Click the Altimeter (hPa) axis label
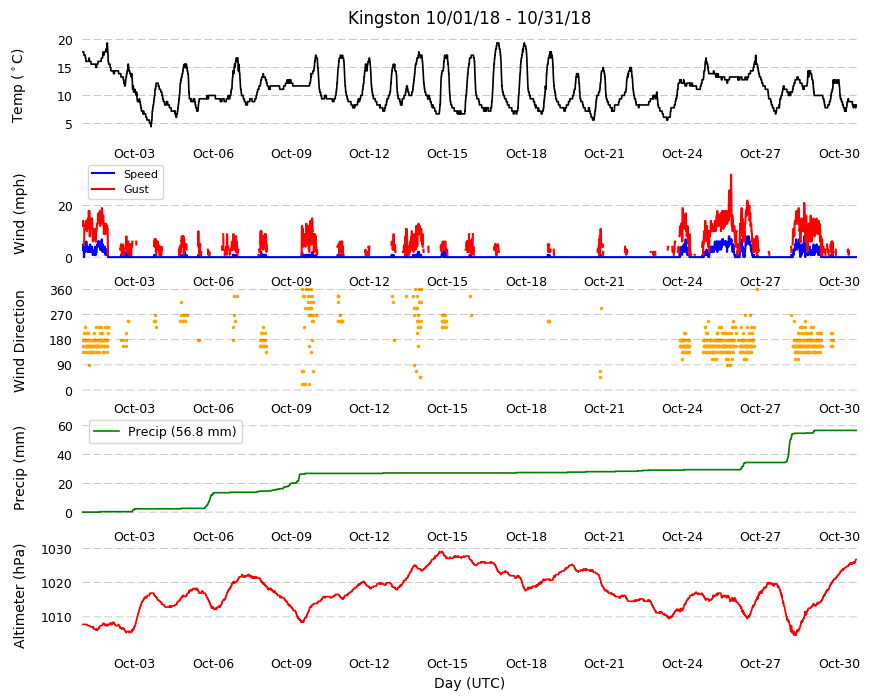 pos(19,596)
